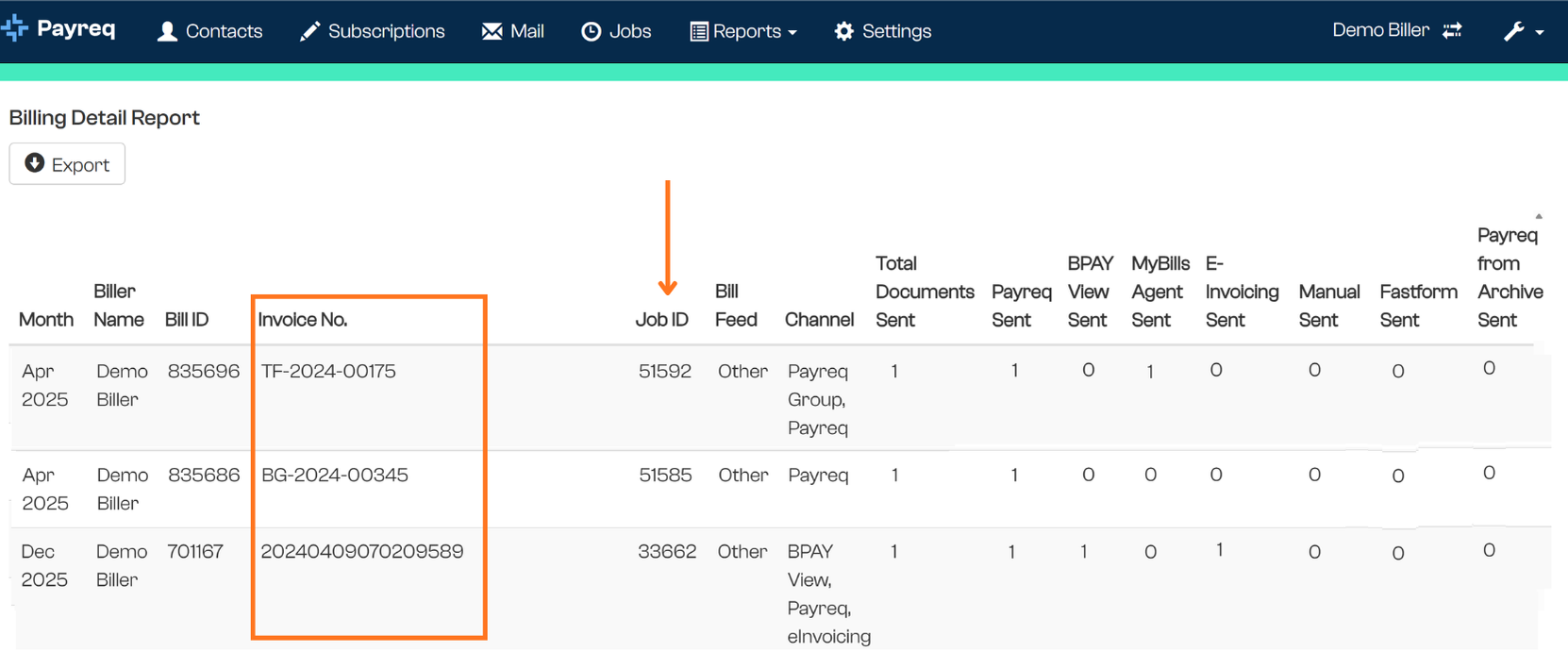Image resolution: width=1568 pixels, height=652 pixels.
Task: Expand the wrench menu dropdown arrow
Action: [x=1540, y=32]
